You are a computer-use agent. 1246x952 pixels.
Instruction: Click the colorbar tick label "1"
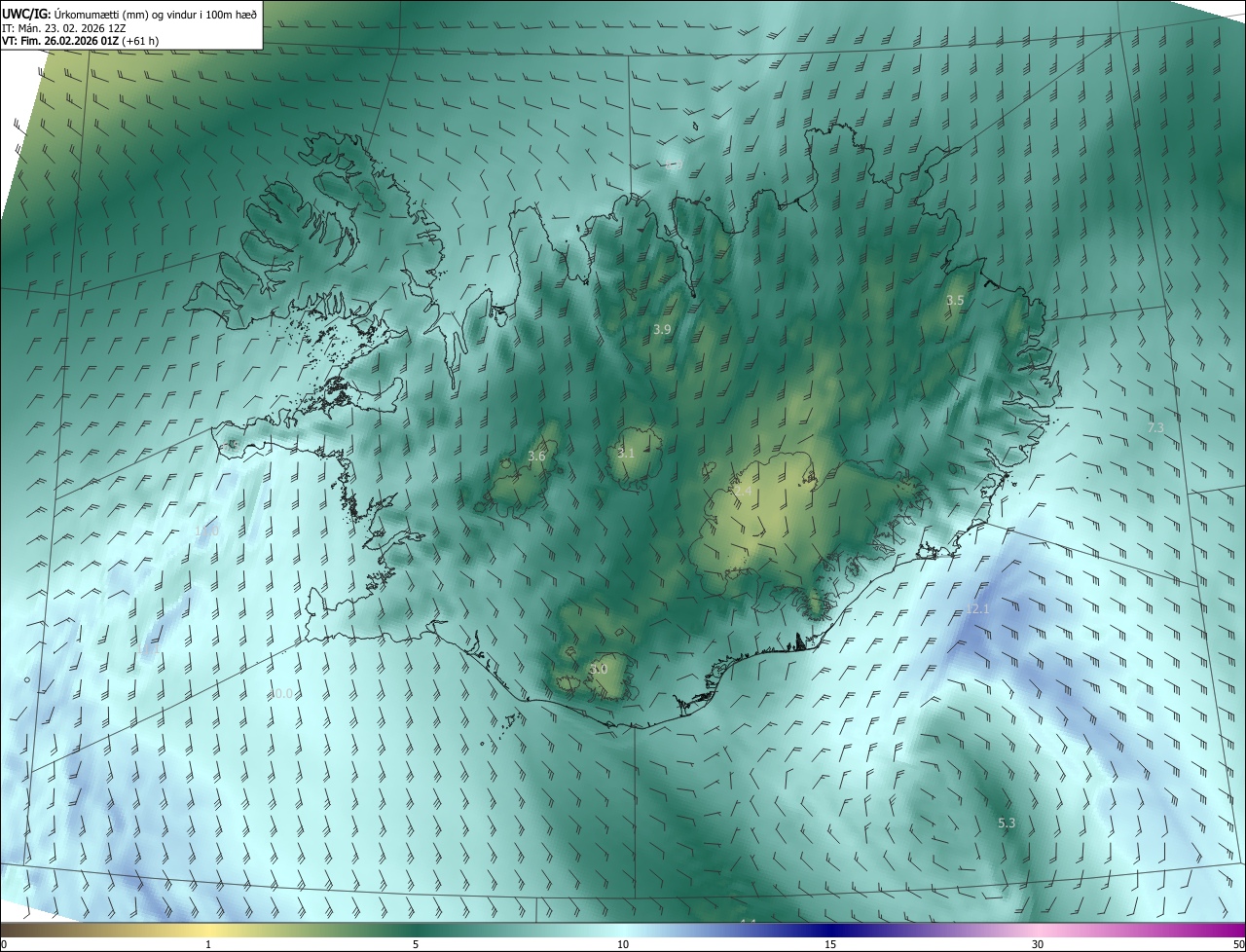pos(208,944)
